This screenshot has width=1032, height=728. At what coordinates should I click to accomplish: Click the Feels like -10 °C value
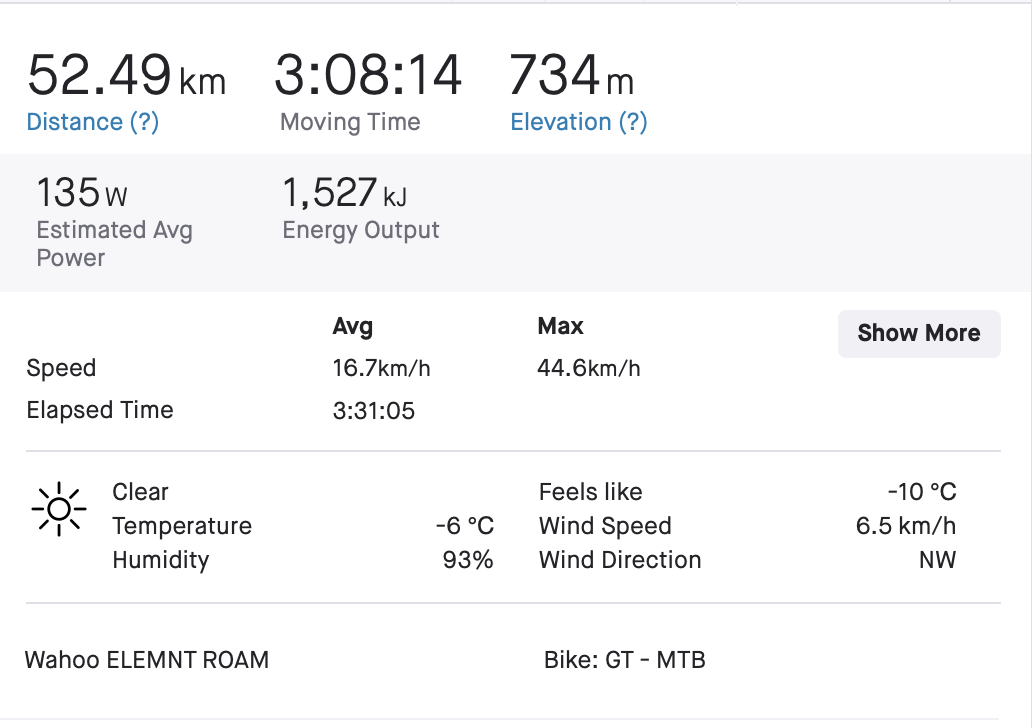pos(922,492)
